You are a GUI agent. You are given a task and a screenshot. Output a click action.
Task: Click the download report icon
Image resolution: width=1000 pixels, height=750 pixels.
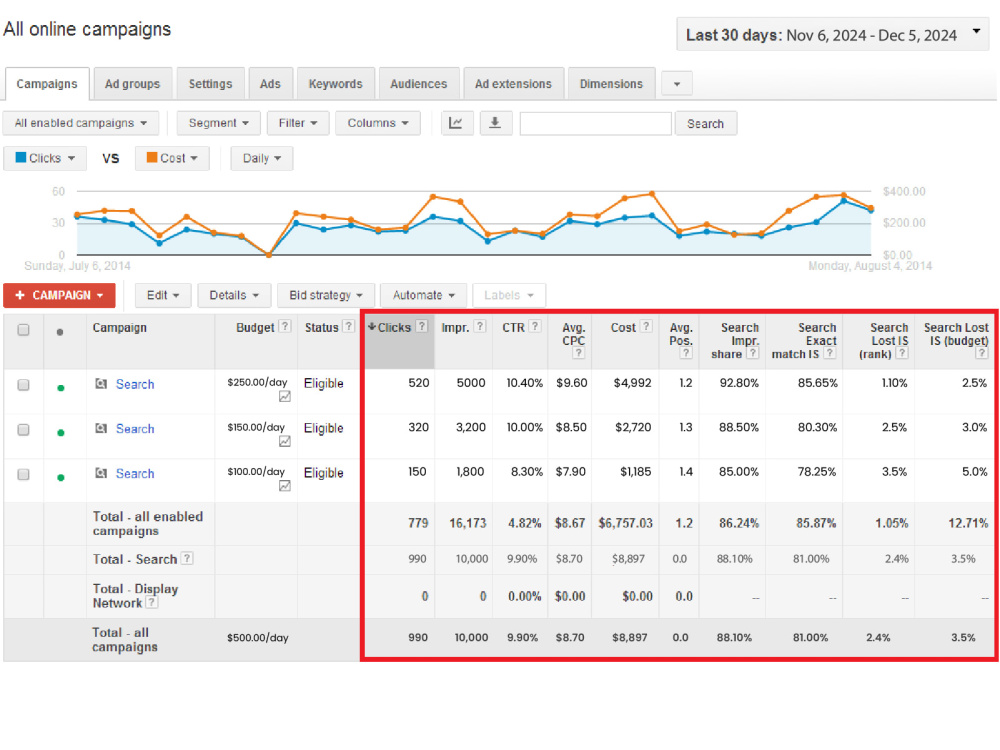pyautogui.click(x=495, y=123)
